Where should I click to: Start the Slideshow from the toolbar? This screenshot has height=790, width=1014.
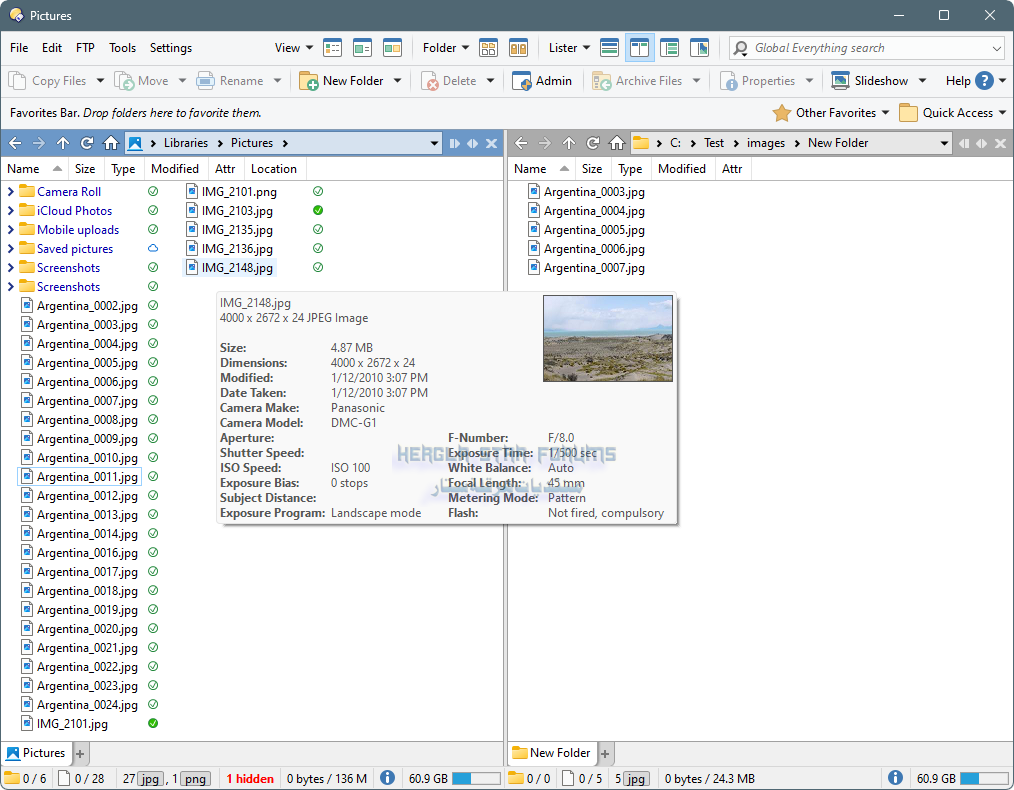coord(870,81)
